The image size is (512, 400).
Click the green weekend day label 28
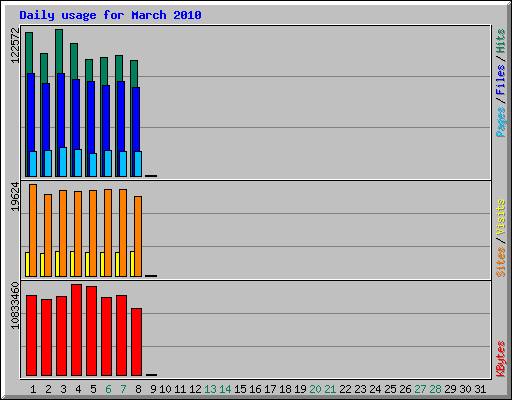[435, 389]
